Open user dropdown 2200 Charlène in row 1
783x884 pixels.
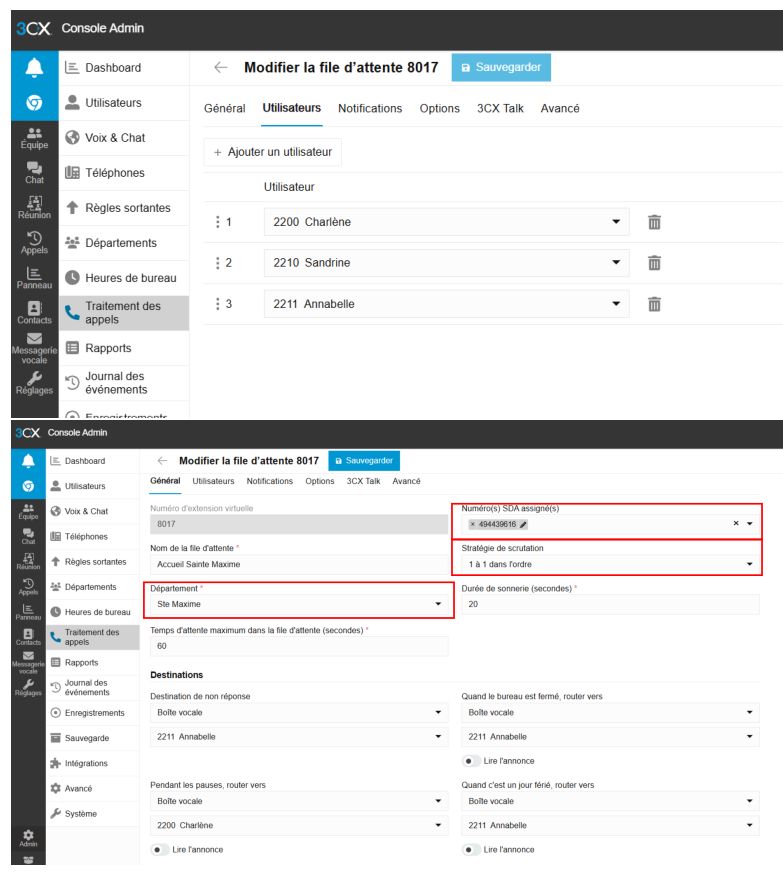coord(446,222)
